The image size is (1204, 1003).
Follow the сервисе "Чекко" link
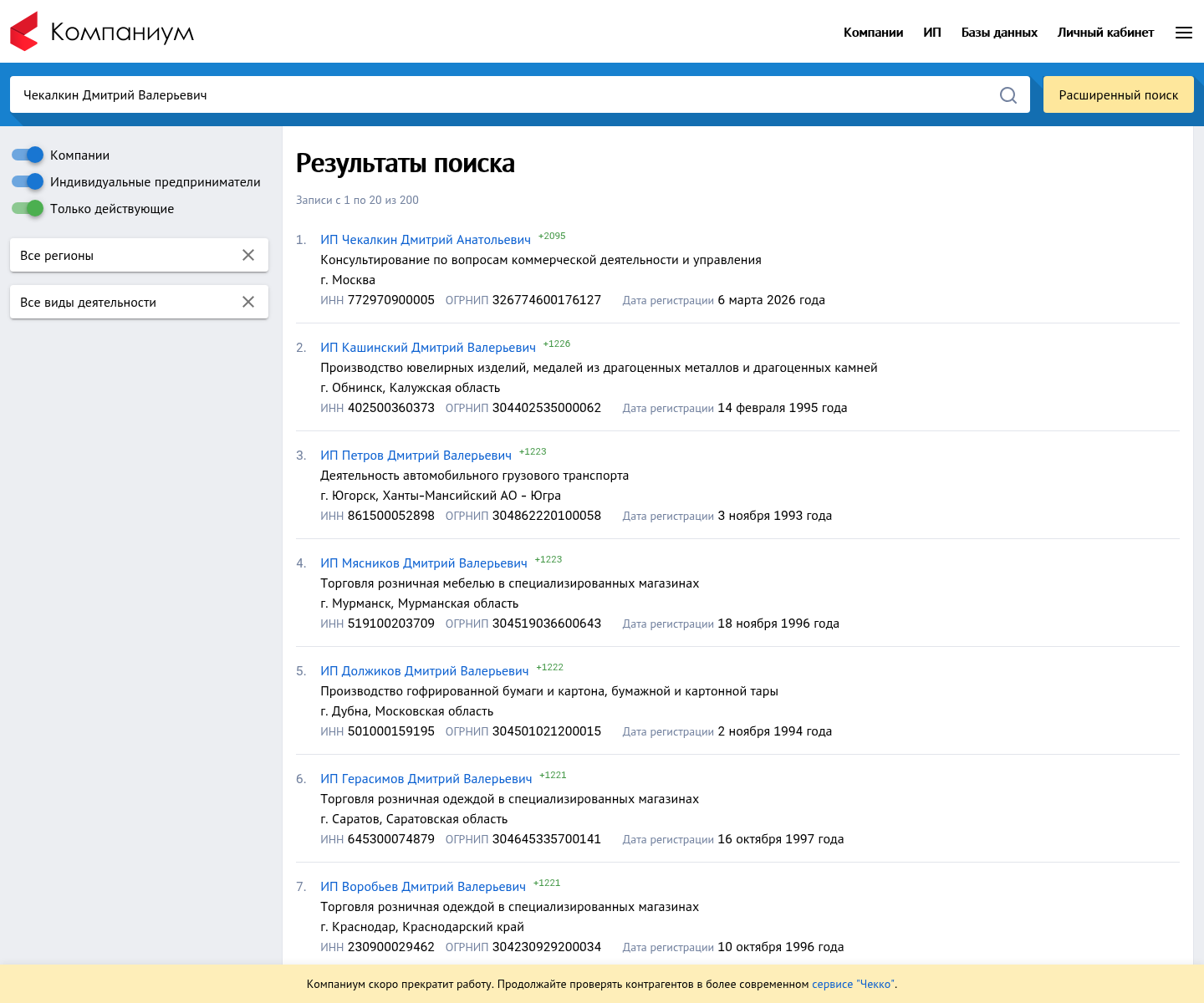click(853, 985)
